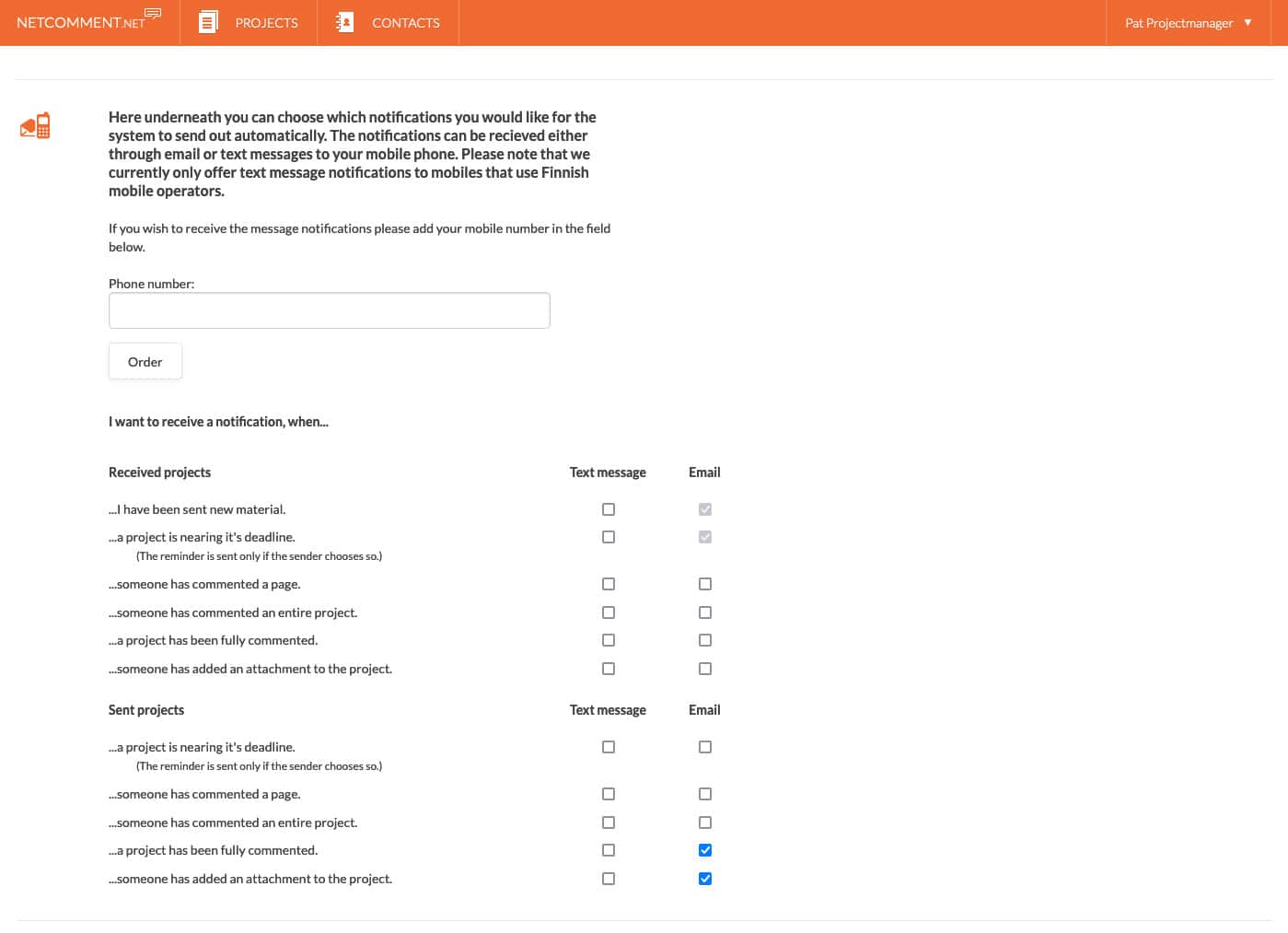Enable email for received page comments

click(705, 584)
